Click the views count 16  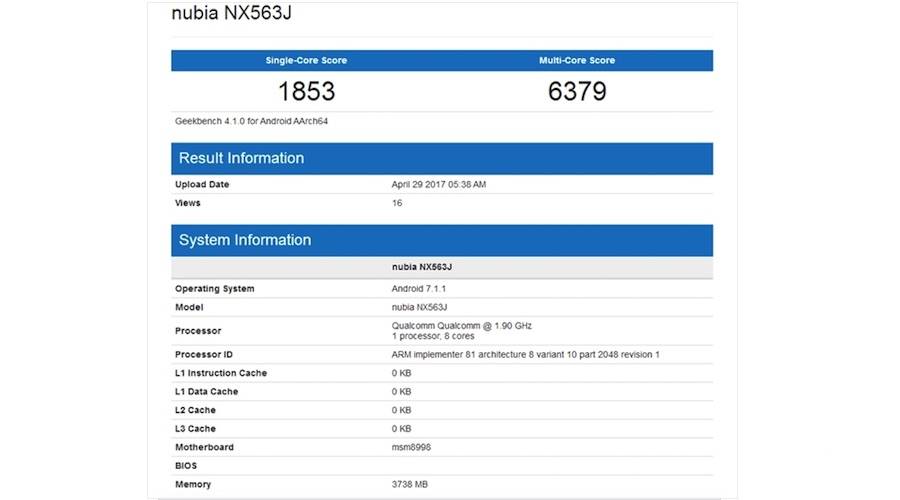pos(397,203)
